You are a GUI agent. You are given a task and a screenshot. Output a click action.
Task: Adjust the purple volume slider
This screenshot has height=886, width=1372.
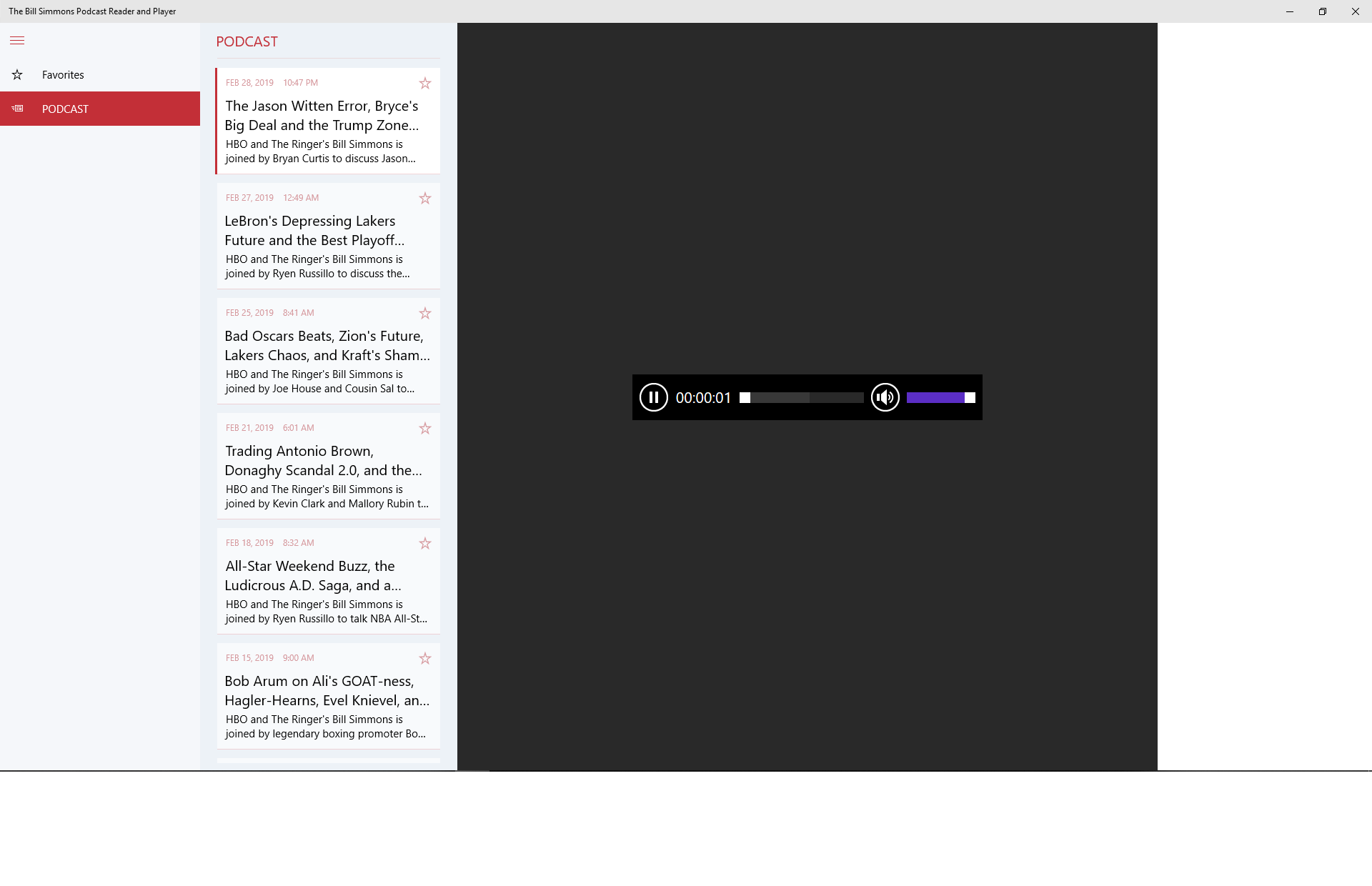coord(940,398)
